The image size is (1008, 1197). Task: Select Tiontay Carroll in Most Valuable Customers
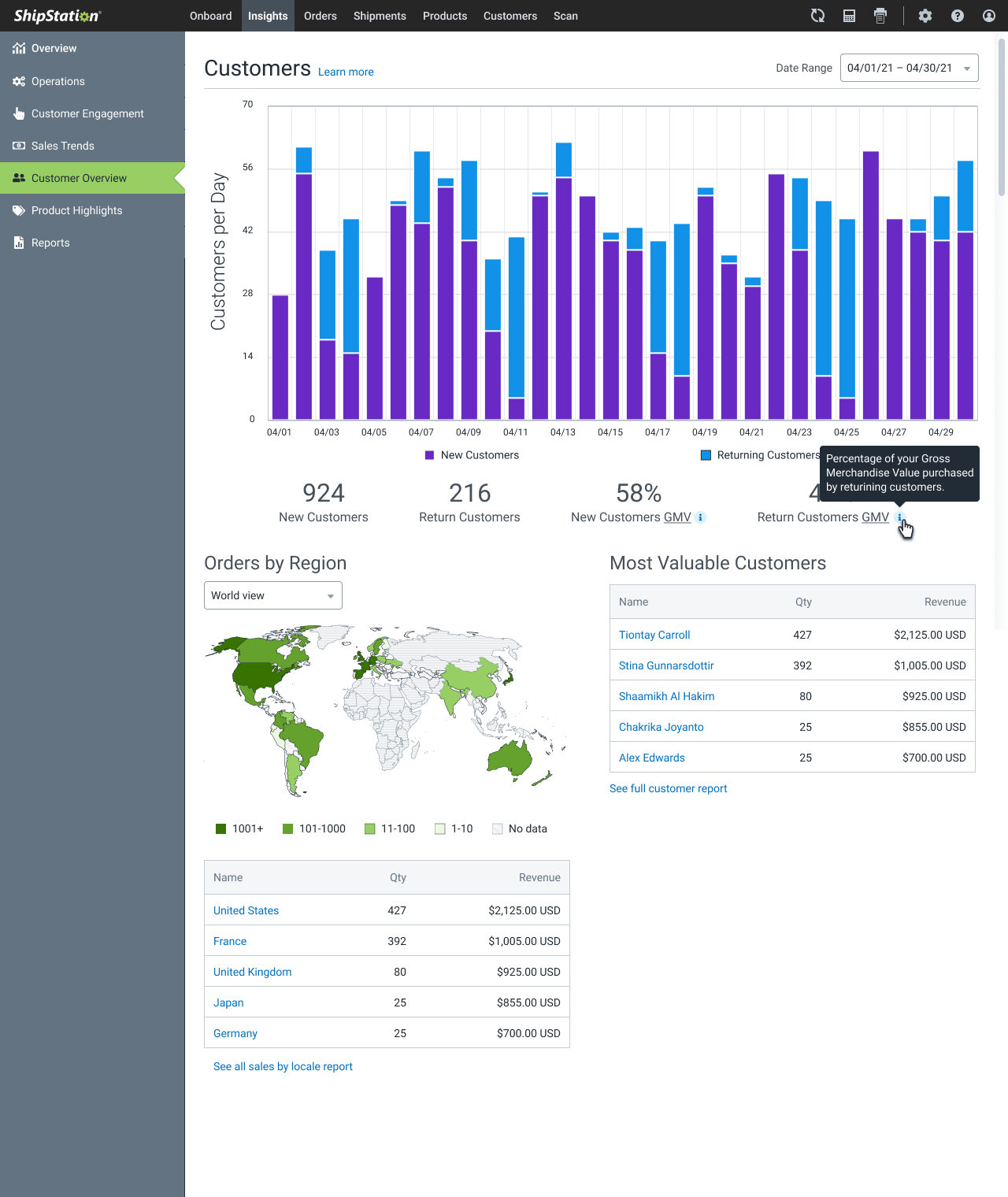pos(654,635)
